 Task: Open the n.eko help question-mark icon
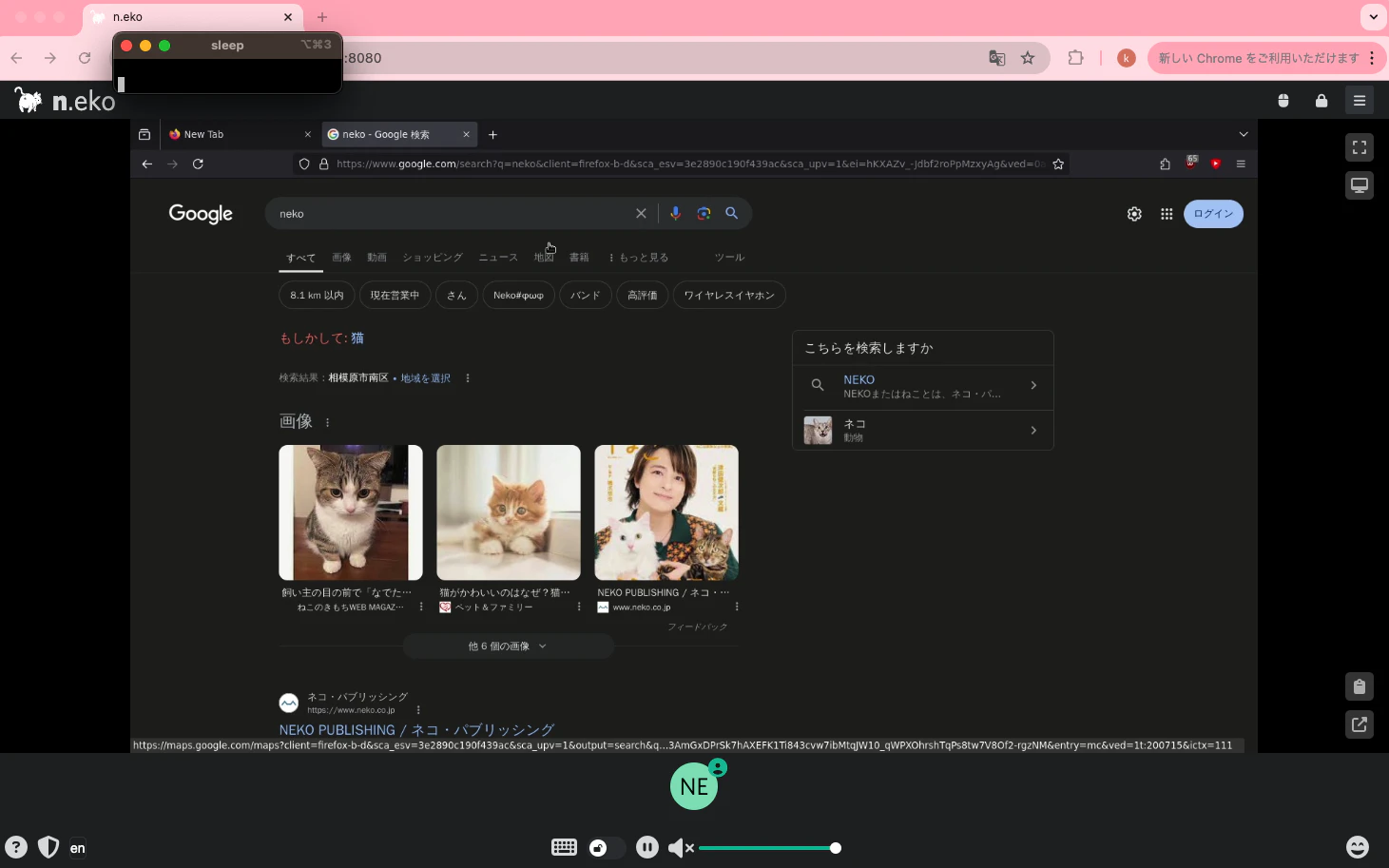click(16, 847)
